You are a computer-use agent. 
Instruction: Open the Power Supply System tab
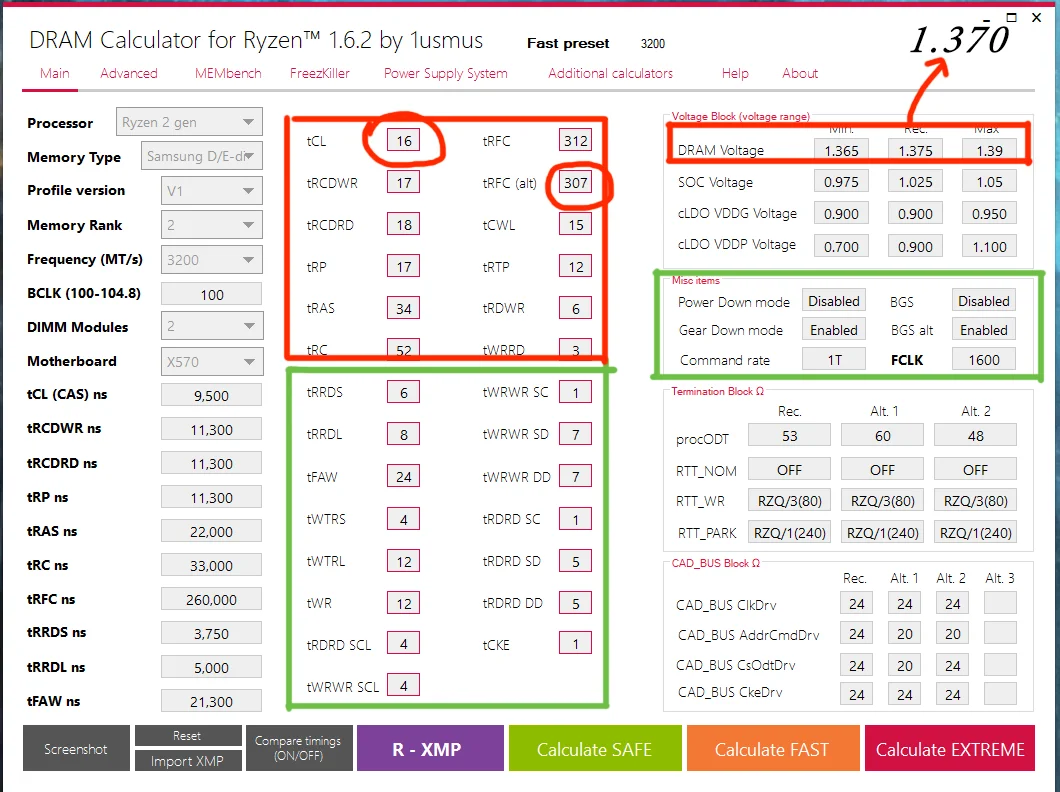pyautogui.click(x=445, y=73)
